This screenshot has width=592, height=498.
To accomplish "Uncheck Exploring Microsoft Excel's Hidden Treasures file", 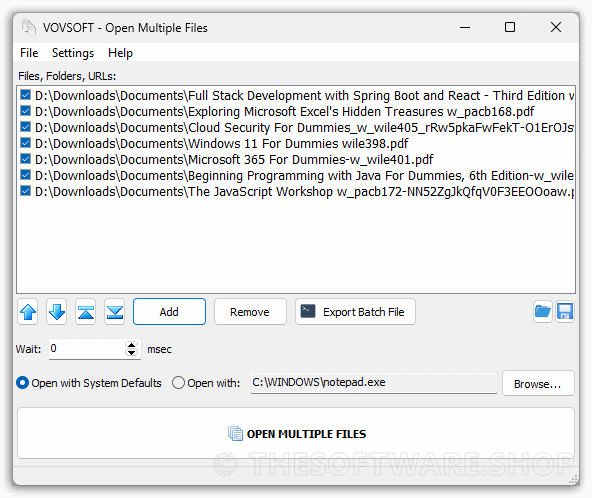I will point(26,111).
